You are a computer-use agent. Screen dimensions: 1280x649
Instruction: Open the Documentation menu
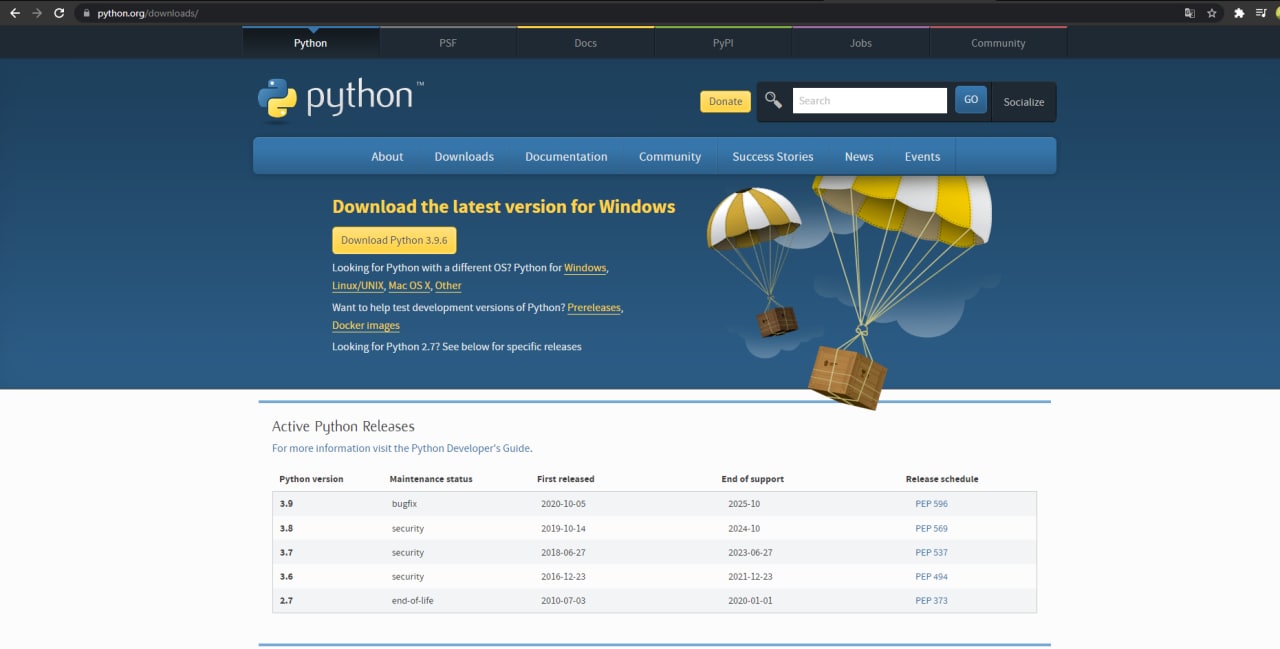566,157
